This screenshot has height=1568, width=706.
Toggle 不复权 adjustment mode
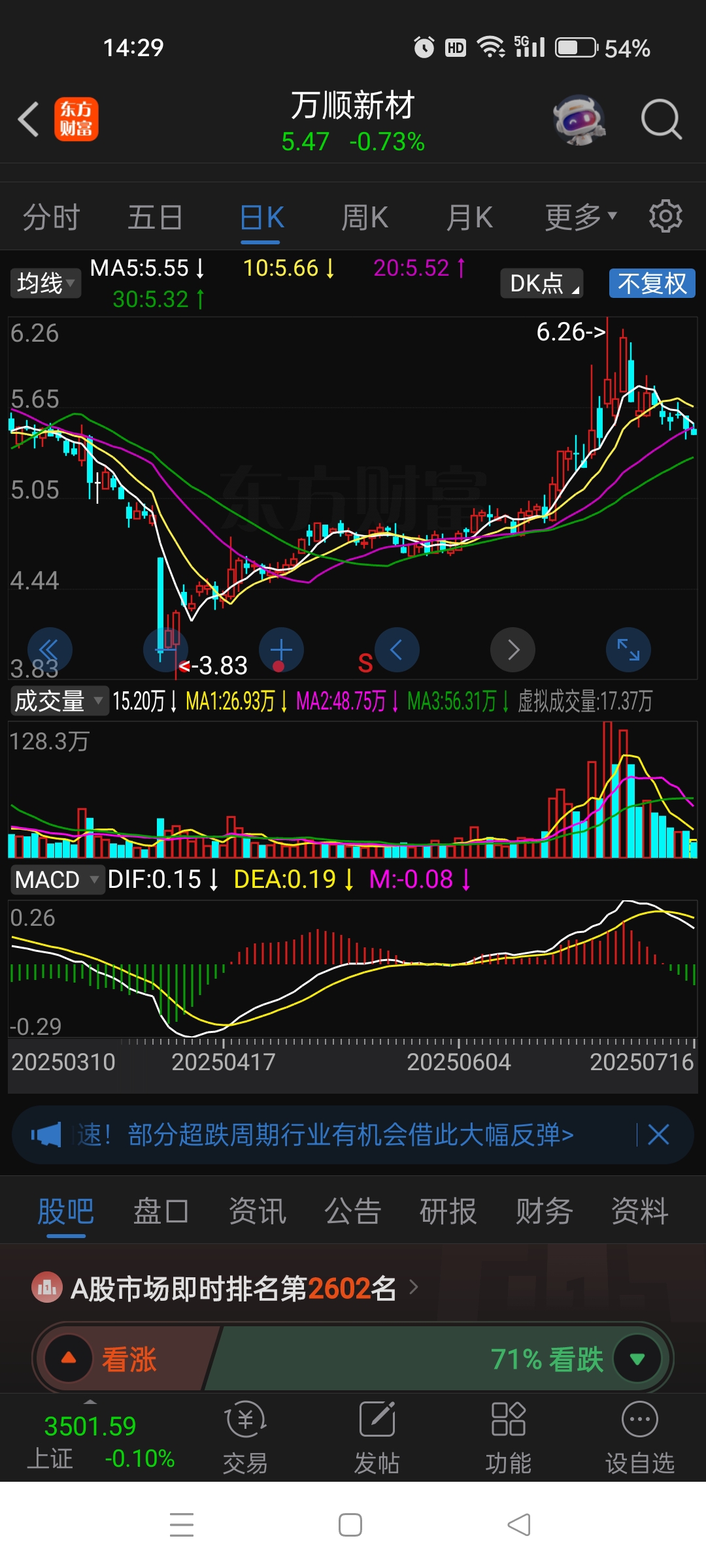(652, 284)
